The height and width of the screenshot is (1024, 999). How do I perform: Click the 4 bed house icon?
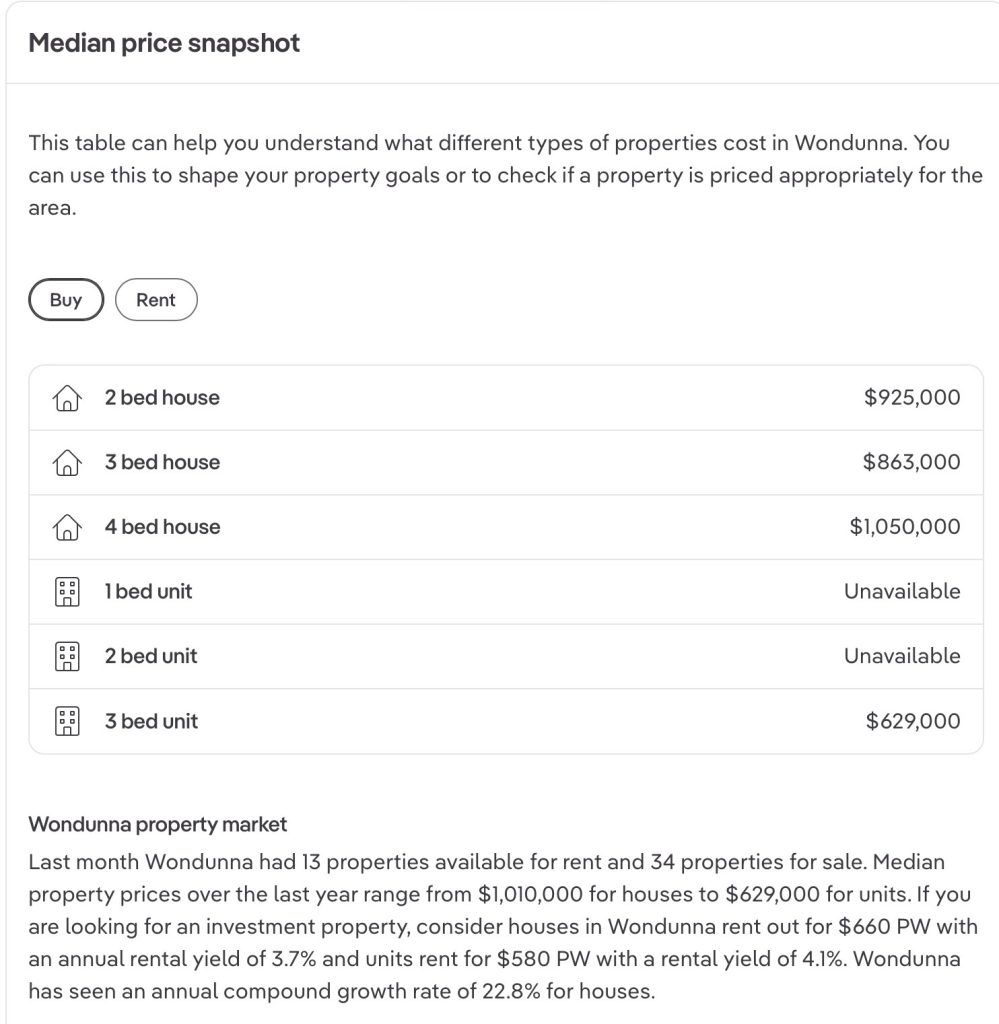click(67, 527)
